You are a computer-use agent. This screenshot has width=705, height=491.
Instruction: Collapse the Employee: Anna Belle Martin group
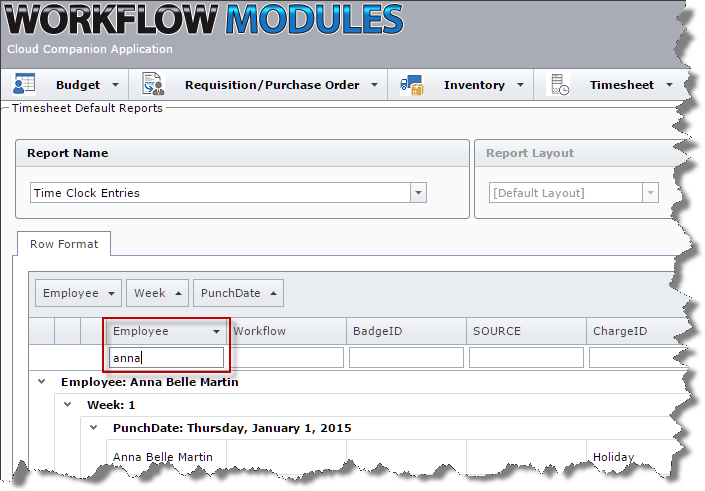41,381
